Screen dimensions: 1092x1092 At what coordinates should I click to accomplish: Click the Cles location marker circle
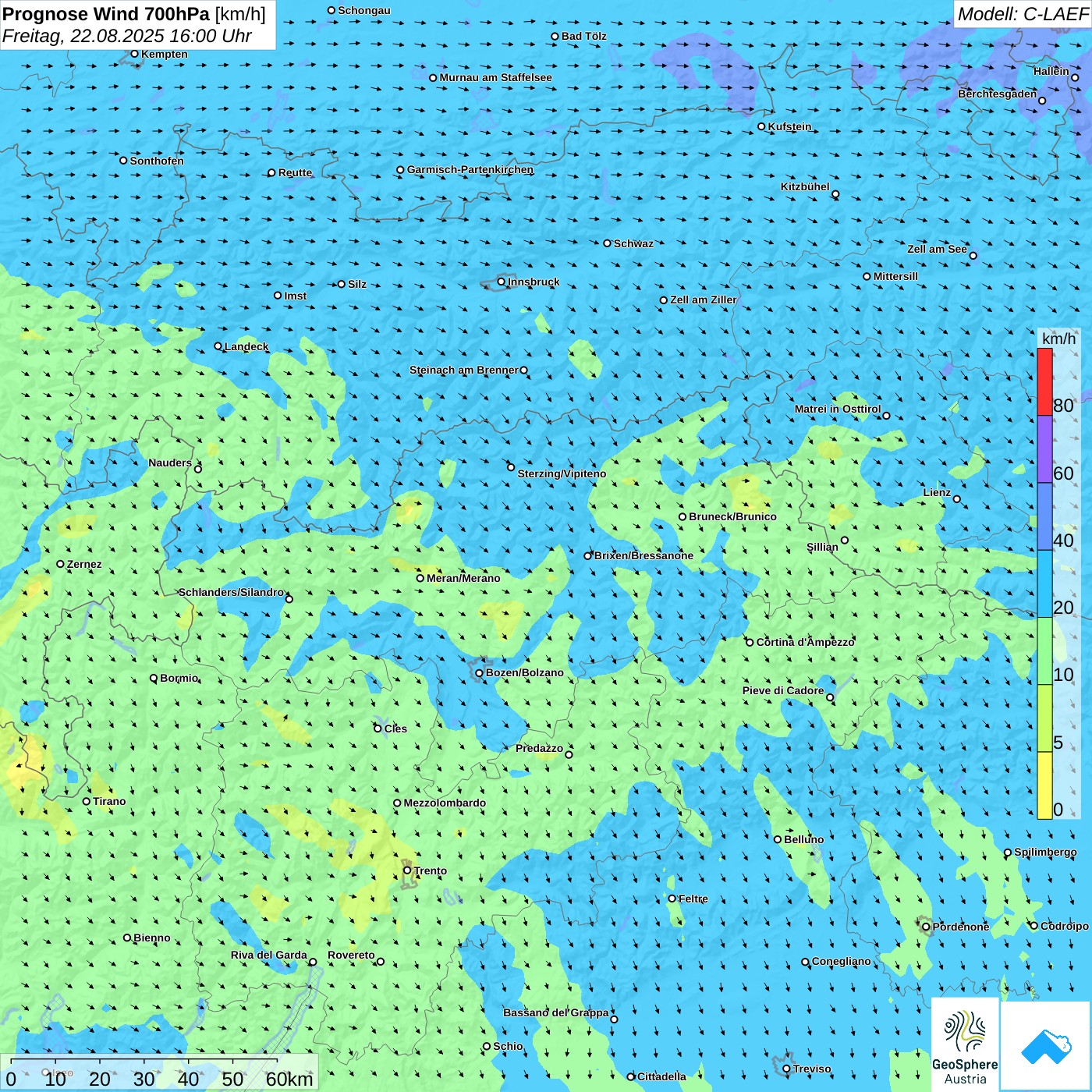pos(378,729)
